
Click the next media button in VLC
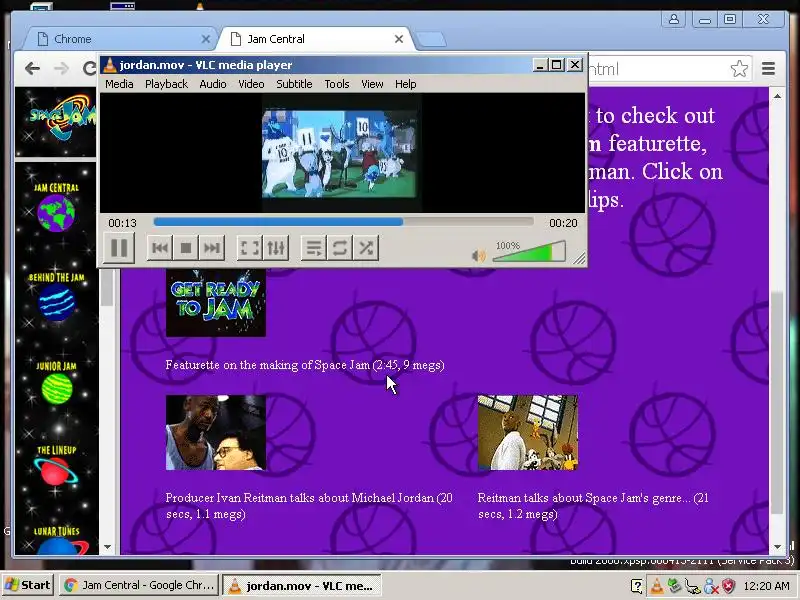point(212,248)
